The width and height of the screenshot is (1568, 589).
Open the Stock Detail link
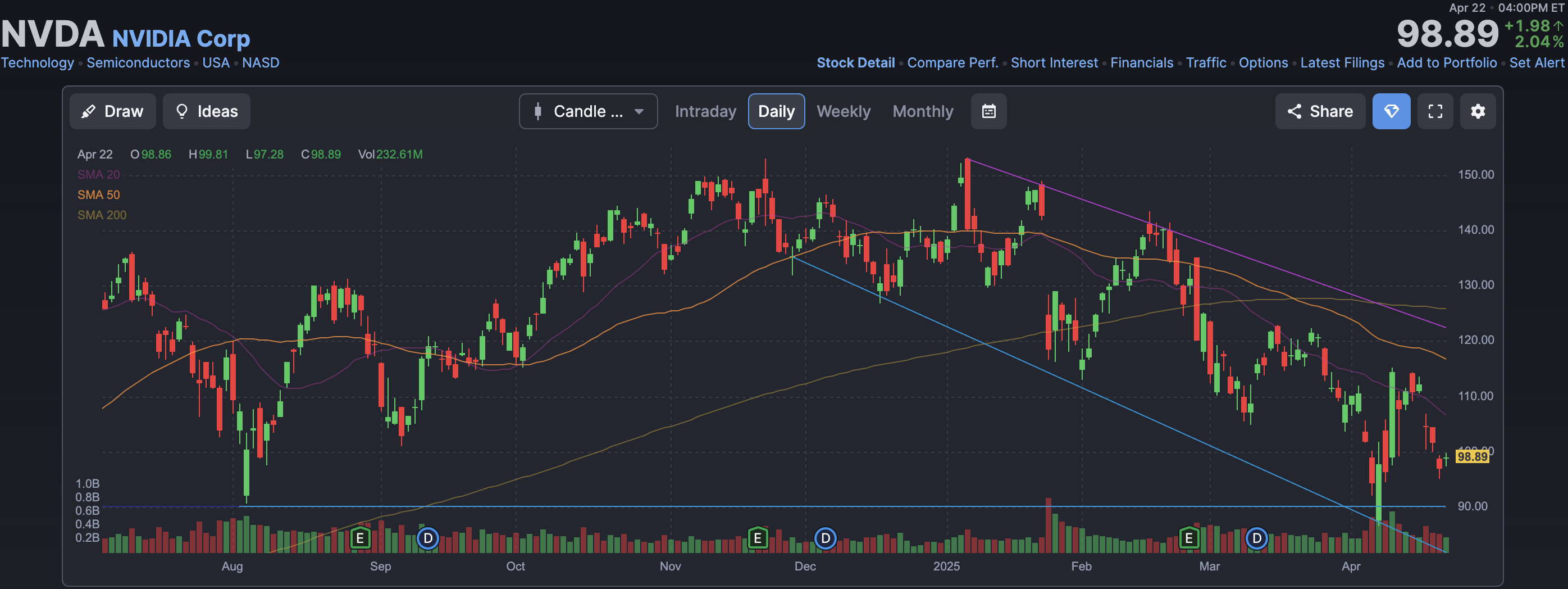pyautogui.click(x=855, y=63)
